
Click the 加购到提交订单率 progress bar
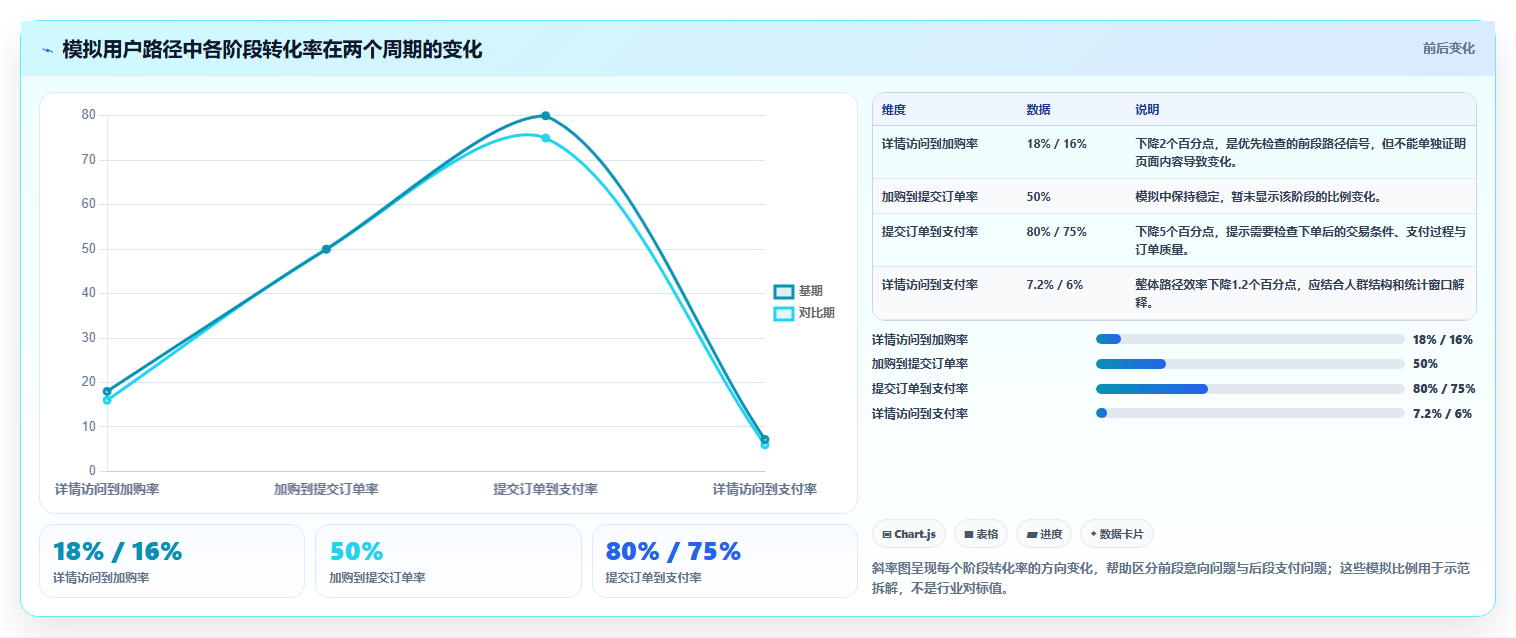[1250, 364]
